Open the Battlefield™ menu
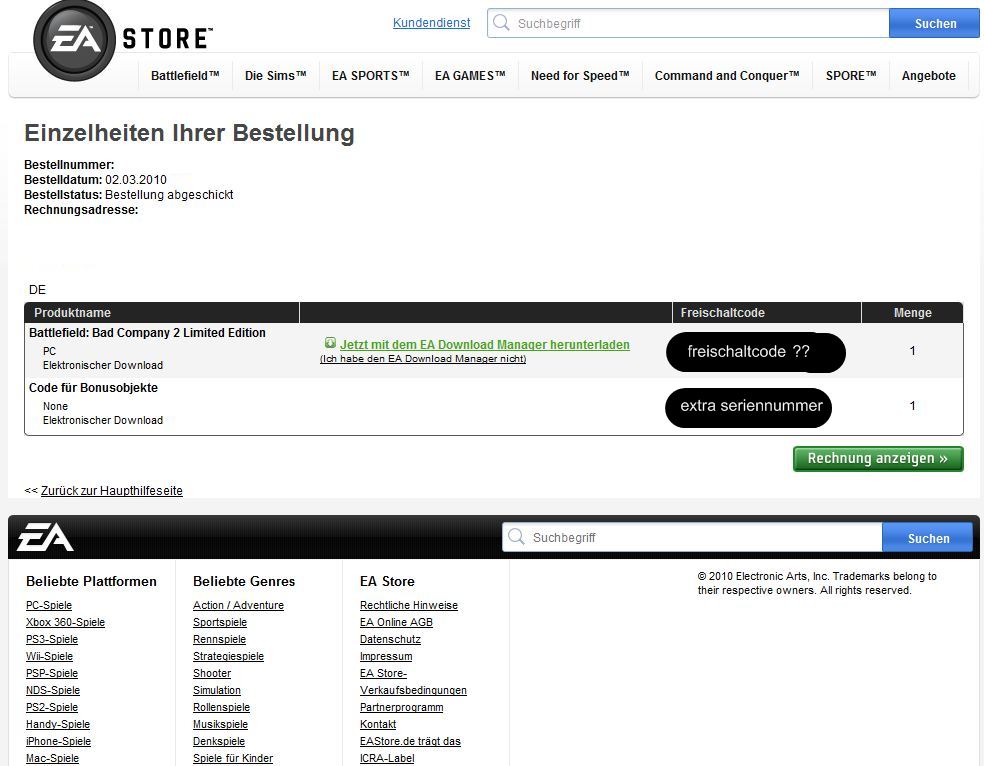Viewport: 984px width, 766px height. point(185,76)
